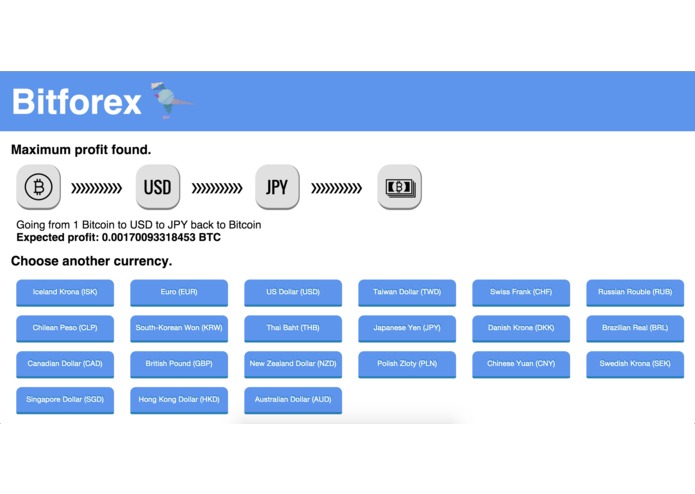Image resolution: width=695 pixels, height=494 pixels.
Task: Choose Polish Zloty (PLN) button
Action: pyautogui.click(x=407, y=364)
